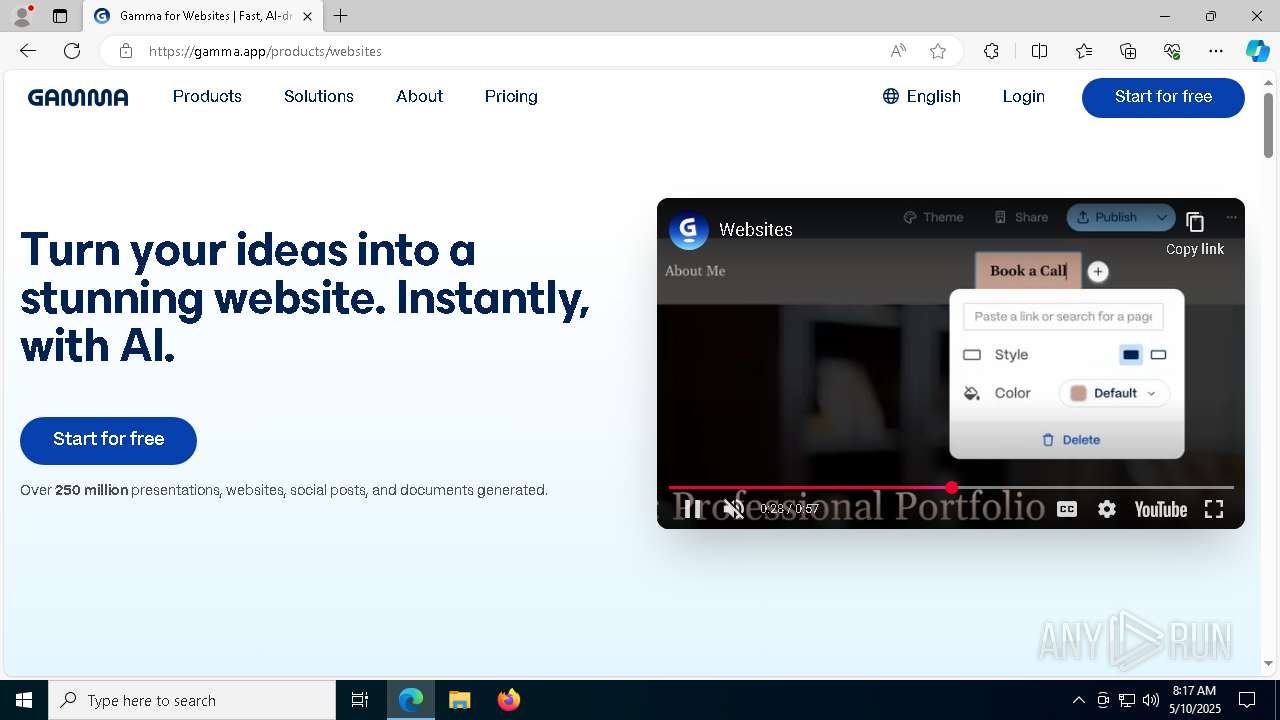Refresh the page
The height and width of the screenshot is (720, 1280).
[72, 51]
